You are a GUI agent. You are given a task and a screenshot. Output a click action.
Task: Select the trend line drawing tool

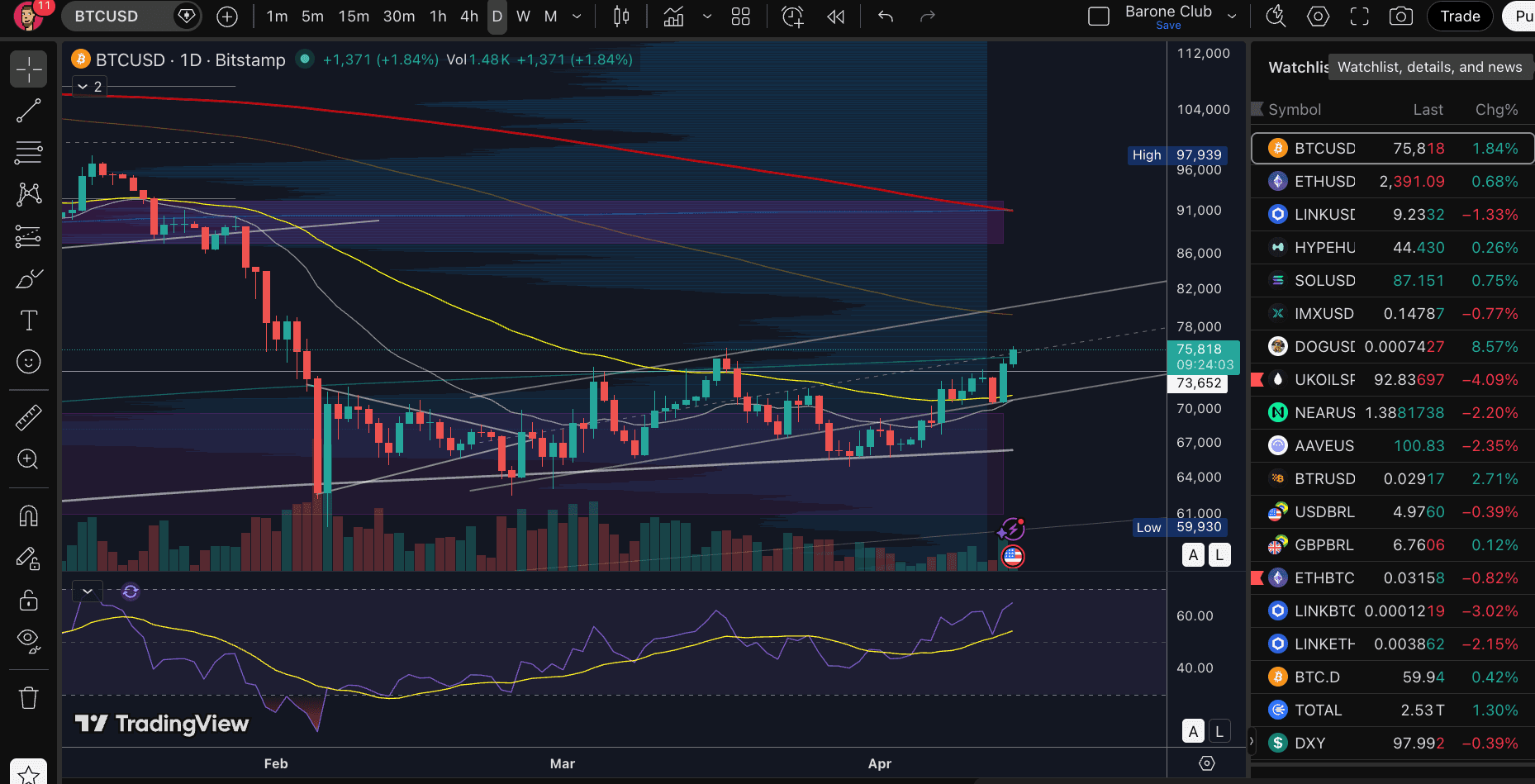pos(29,111)
